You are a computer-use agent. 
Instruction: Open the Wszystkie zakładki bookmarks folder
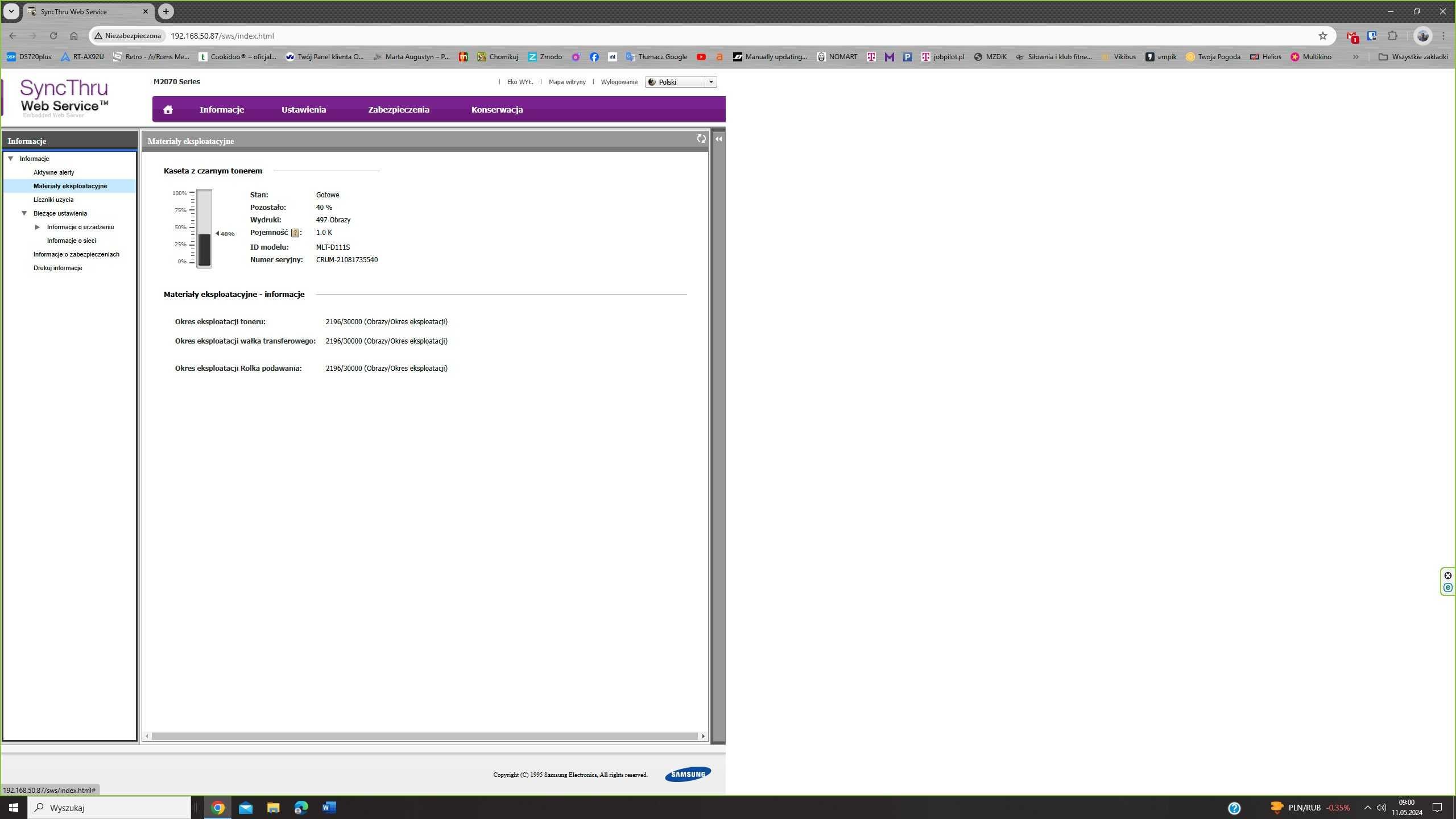point(1413,57)
